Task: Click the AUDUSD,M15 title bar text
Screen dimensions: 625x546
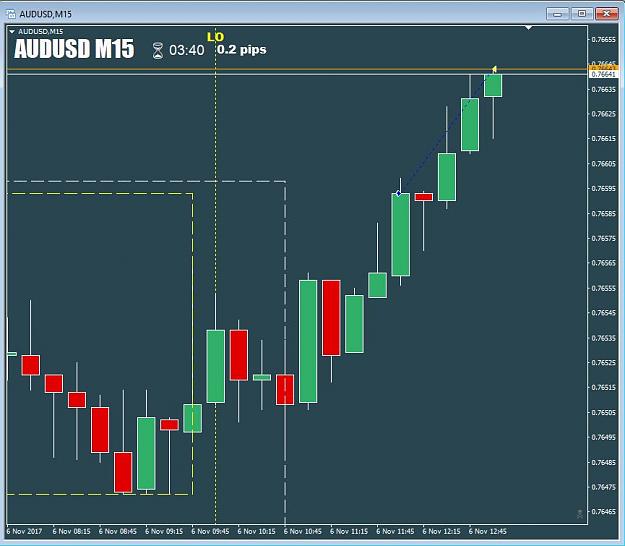Action: [x=45, y=14]
